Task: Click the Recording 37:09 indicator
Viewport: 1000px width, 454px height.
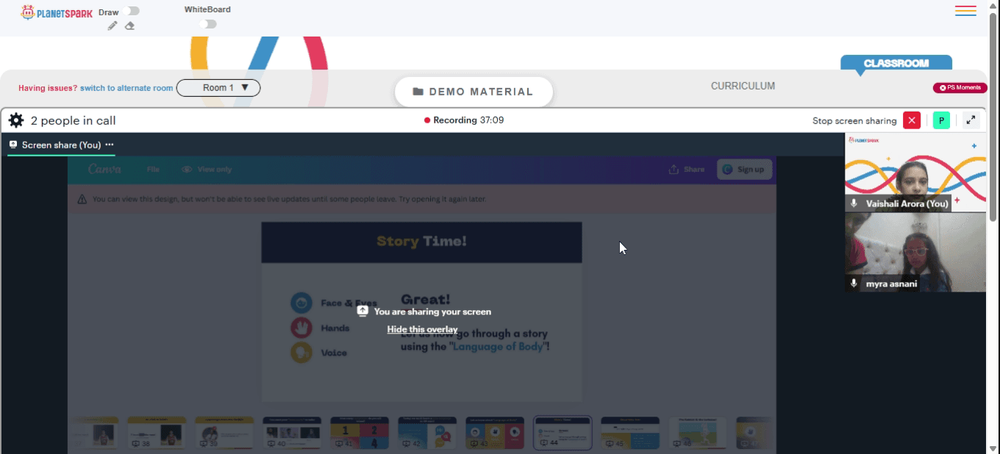Action: click(x=464, y=120)
